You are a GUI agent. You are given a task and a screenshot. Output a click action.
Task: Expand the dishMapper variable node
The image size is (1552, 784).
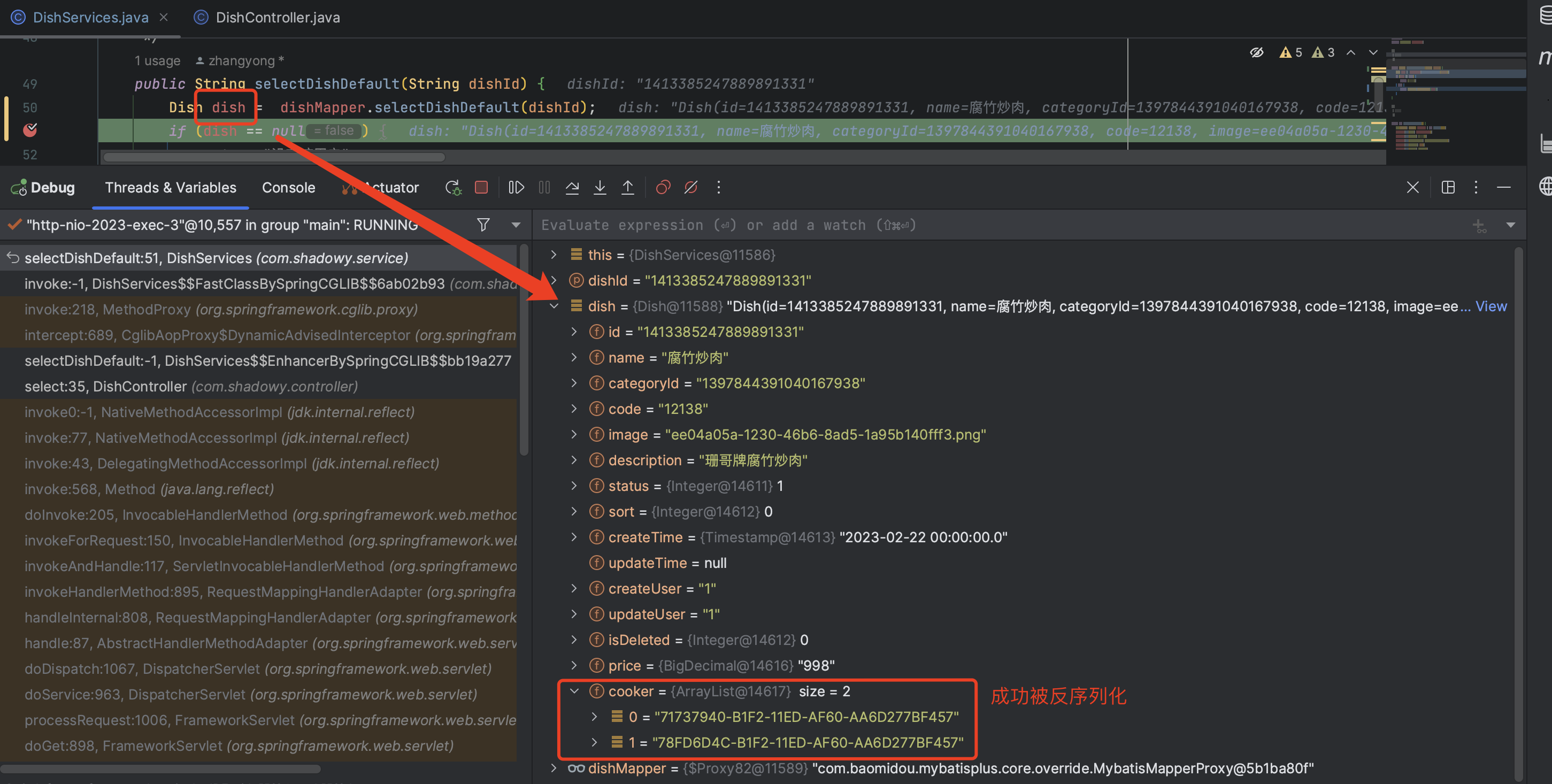coord(554,768)
